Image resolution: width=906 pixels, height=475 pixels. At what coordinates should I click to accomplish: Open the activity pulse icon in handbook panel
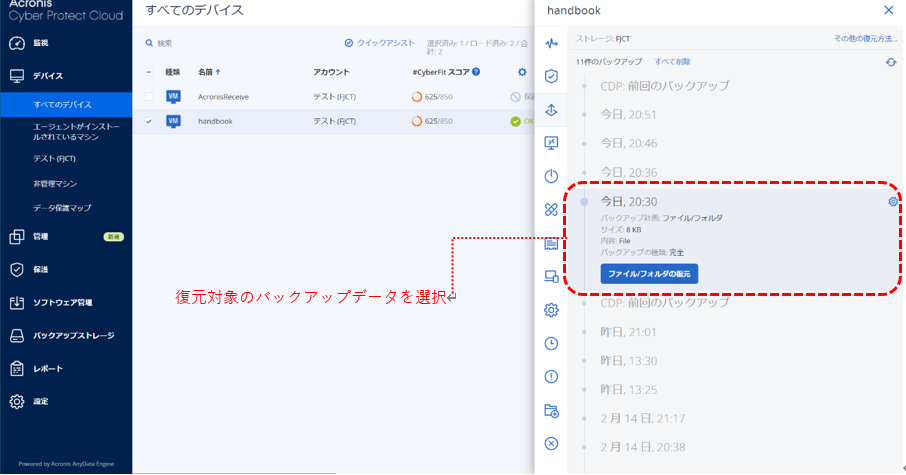coord(551,43)
